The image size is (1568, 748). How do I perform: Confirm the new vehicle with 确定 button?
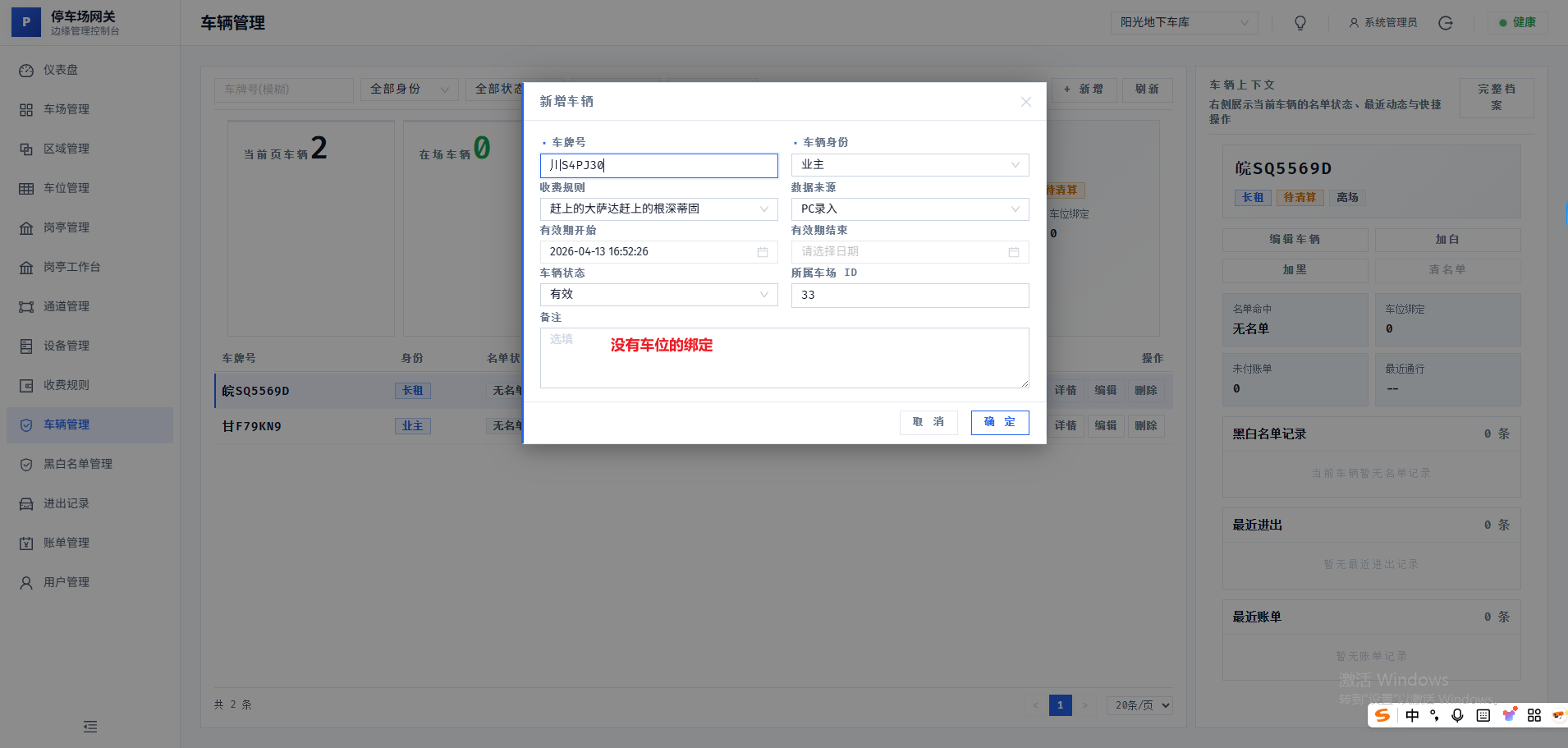pos(999,422)
